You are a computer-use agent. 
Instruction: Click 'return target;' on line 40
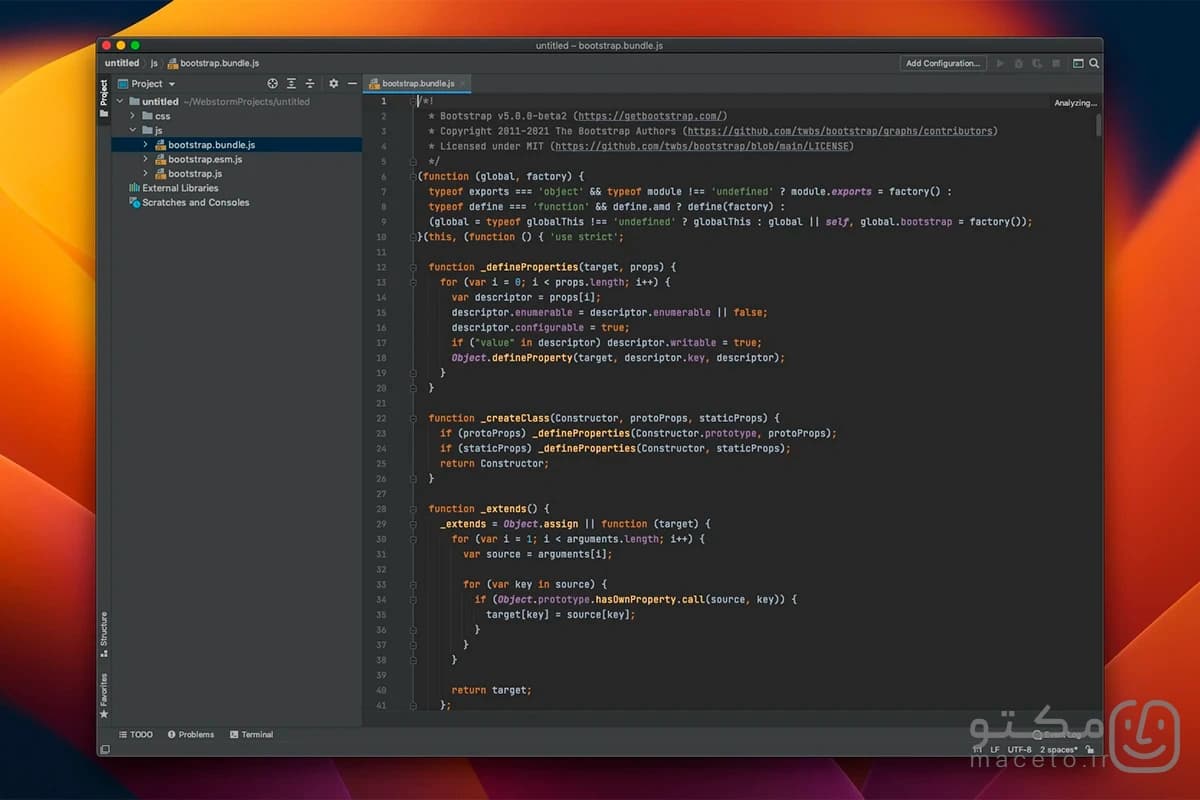pyautogui.click(x=491, y=690)
